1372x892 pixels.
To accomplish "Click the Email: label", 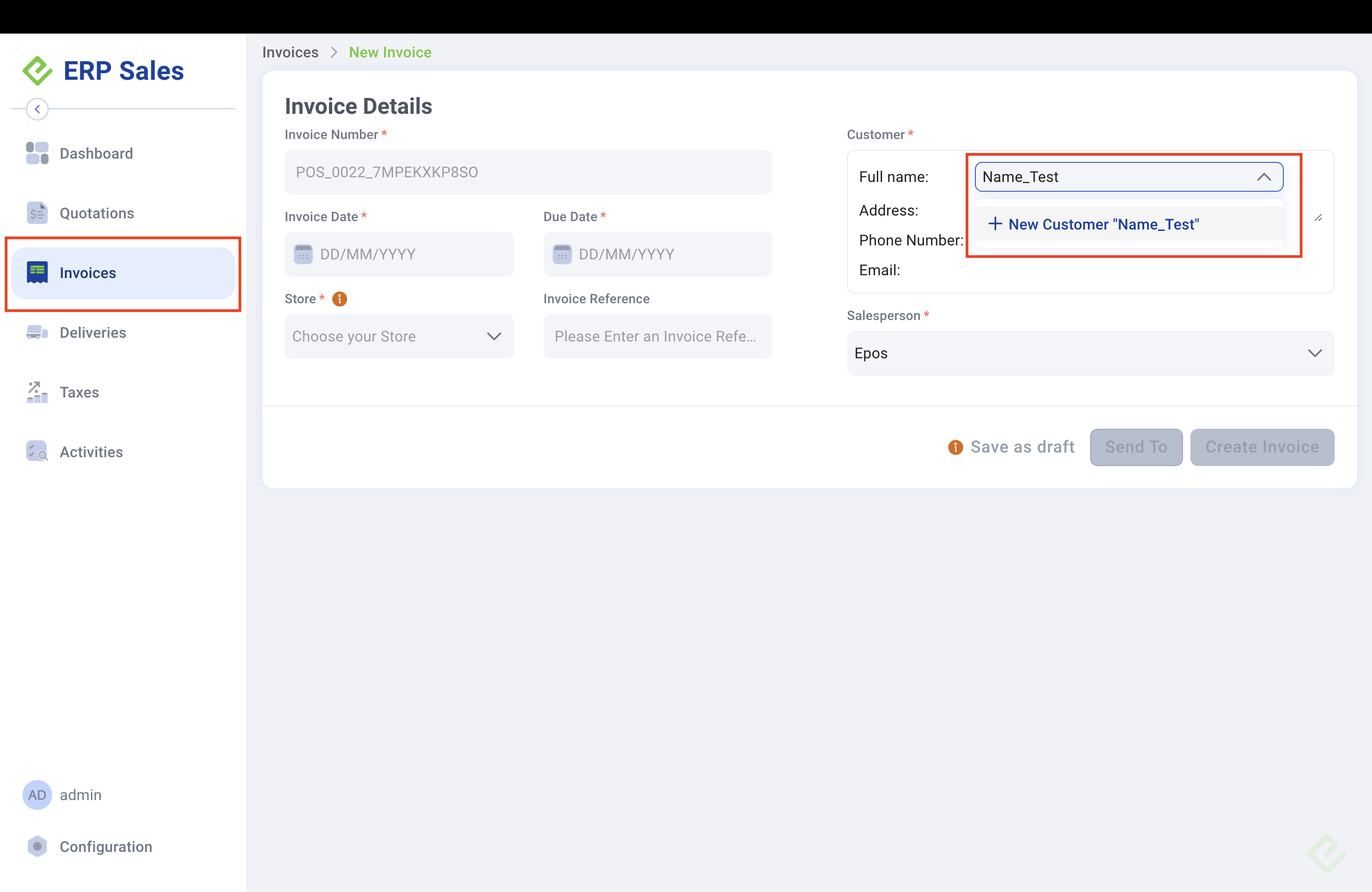I will coord(879,270).
